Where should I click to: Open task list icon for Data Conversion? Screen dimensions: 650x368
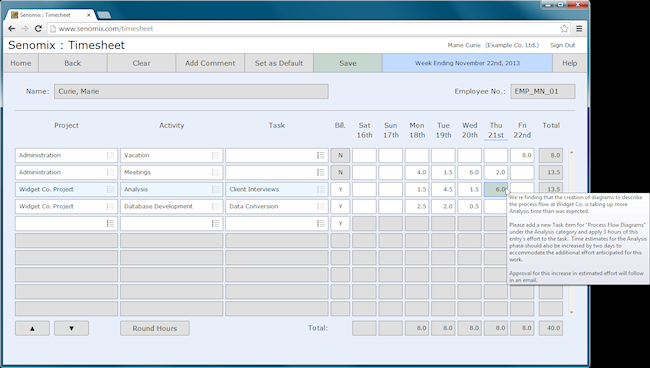tap(321, 206)
